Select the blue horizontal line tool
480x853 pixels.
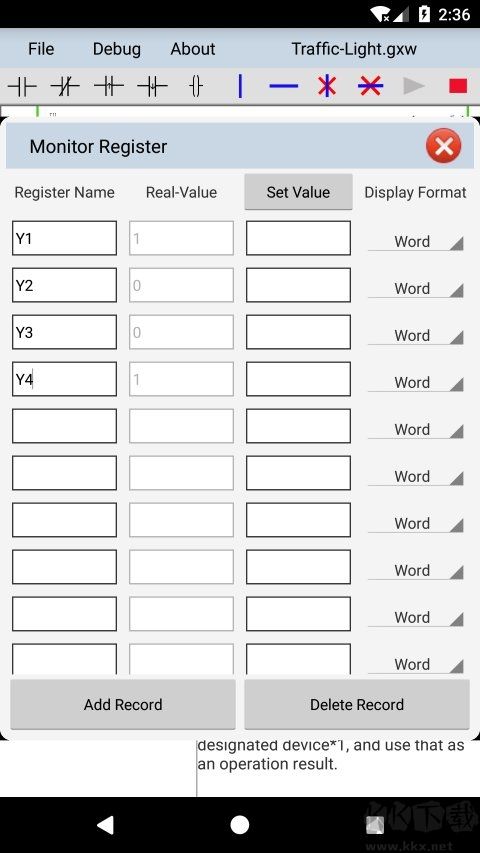coord(284,86)
